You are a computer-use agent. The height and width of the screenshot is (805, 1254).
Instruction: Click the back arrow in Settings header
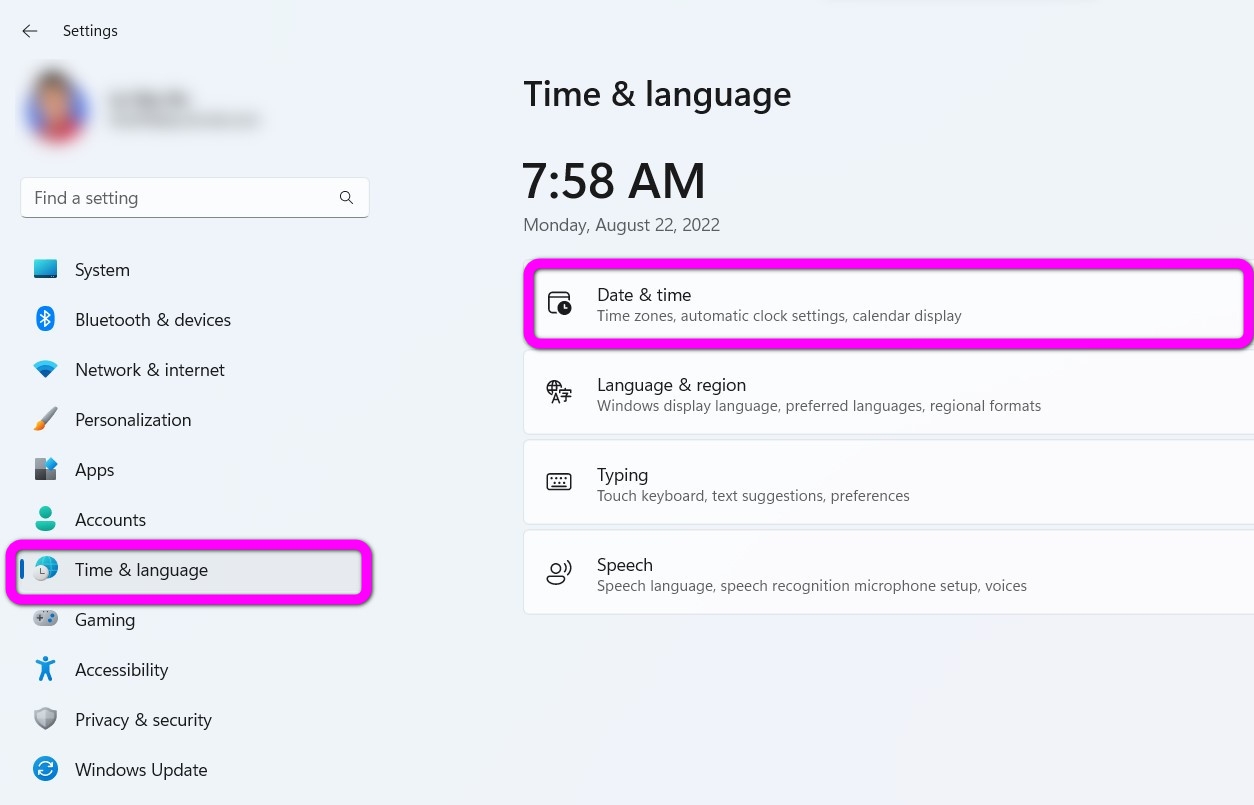(30, 31)
